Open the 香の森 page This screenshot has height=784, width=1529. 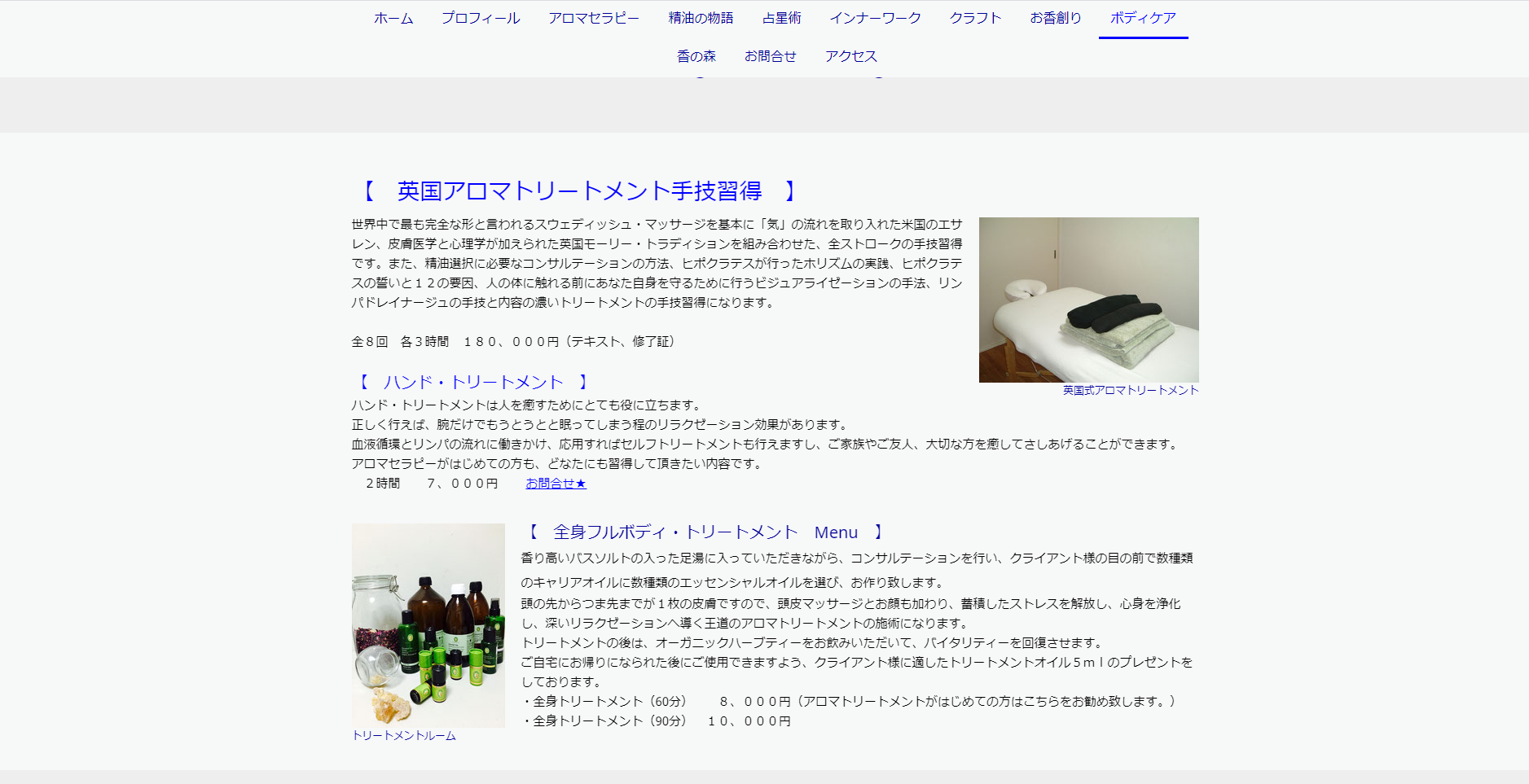point(696,55)
